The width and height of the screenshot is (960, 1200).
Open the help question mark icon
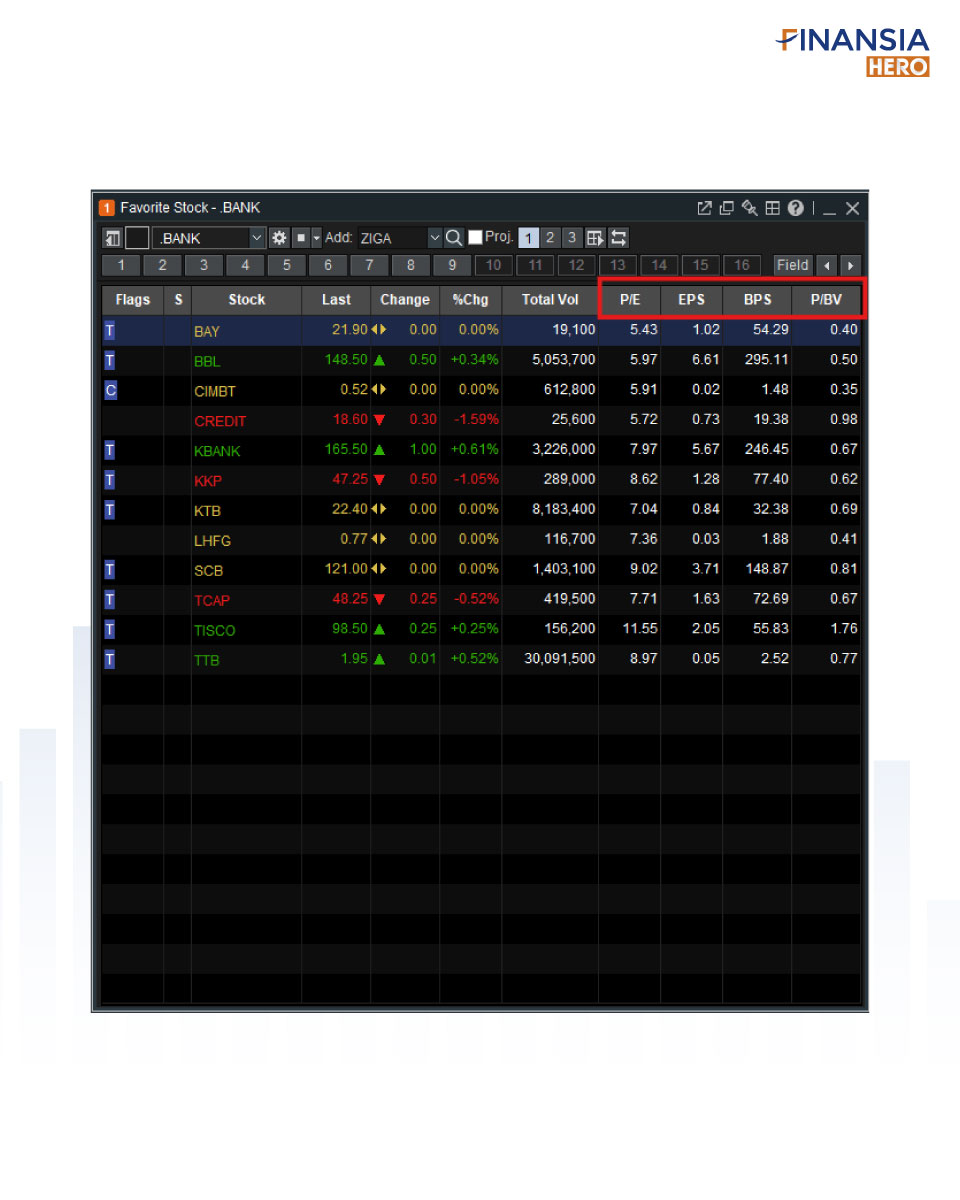[795, 208]
